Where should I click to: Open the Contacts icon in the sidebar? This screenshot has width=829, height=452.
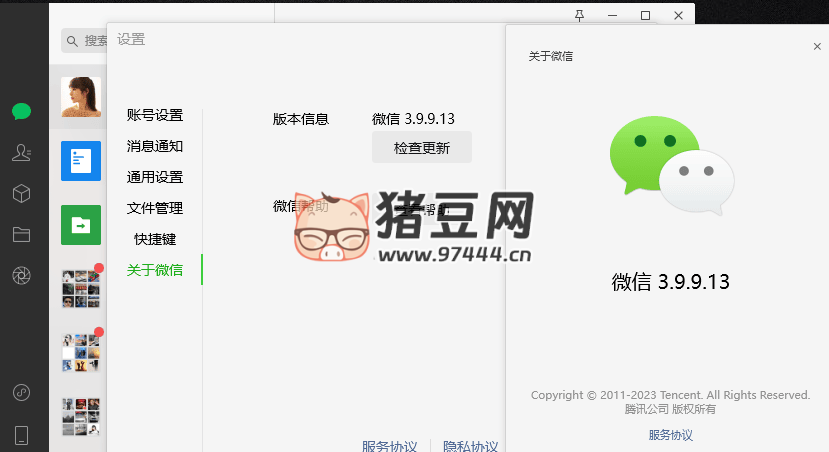click(21, 152)
